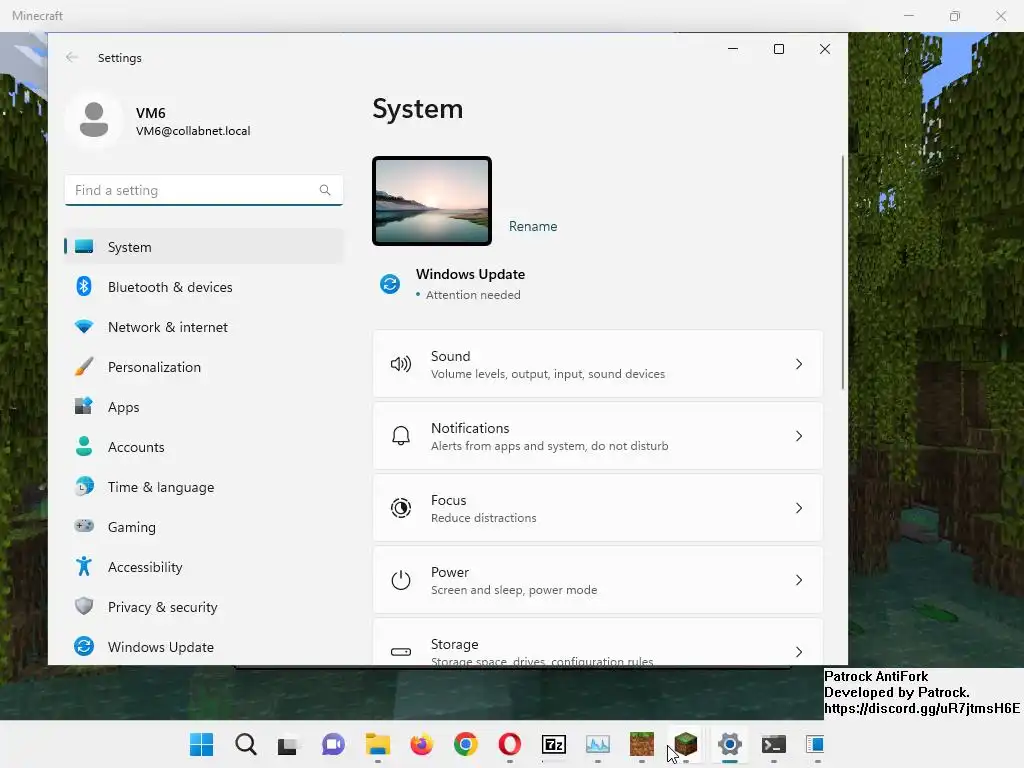This screenshot has height=768, width=1024.
Task: Click the Patrock discord link text
Action: (x=921, y=709)
